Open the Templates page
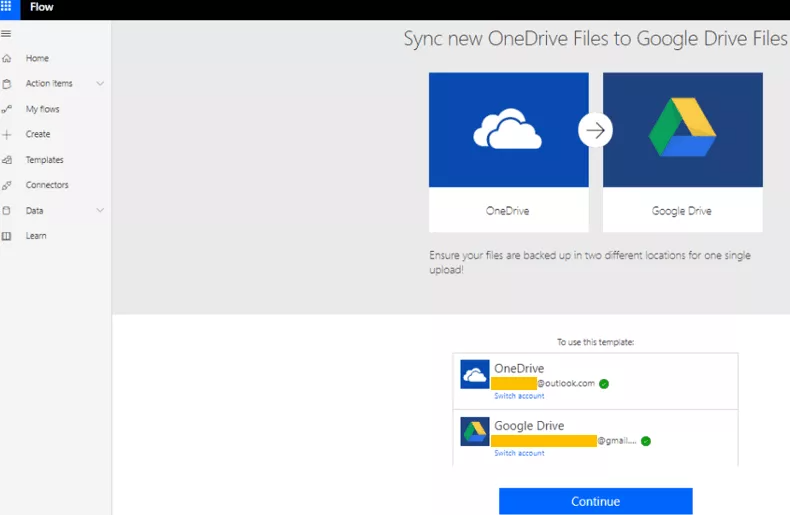790x515 pixels. (x=44, y=160)
